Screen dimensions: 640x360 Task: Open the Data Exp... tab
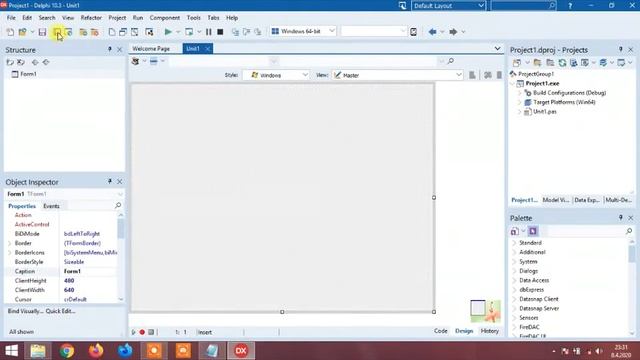click(x=587, y=200)
